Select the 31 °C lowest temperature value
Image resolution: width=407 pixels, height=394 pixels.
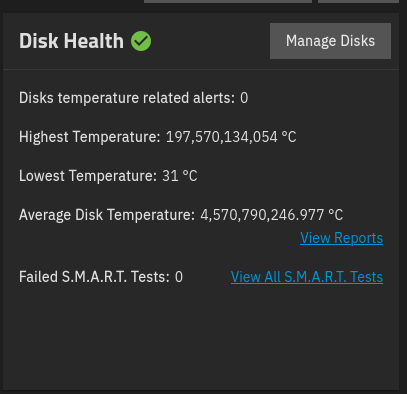180,176
